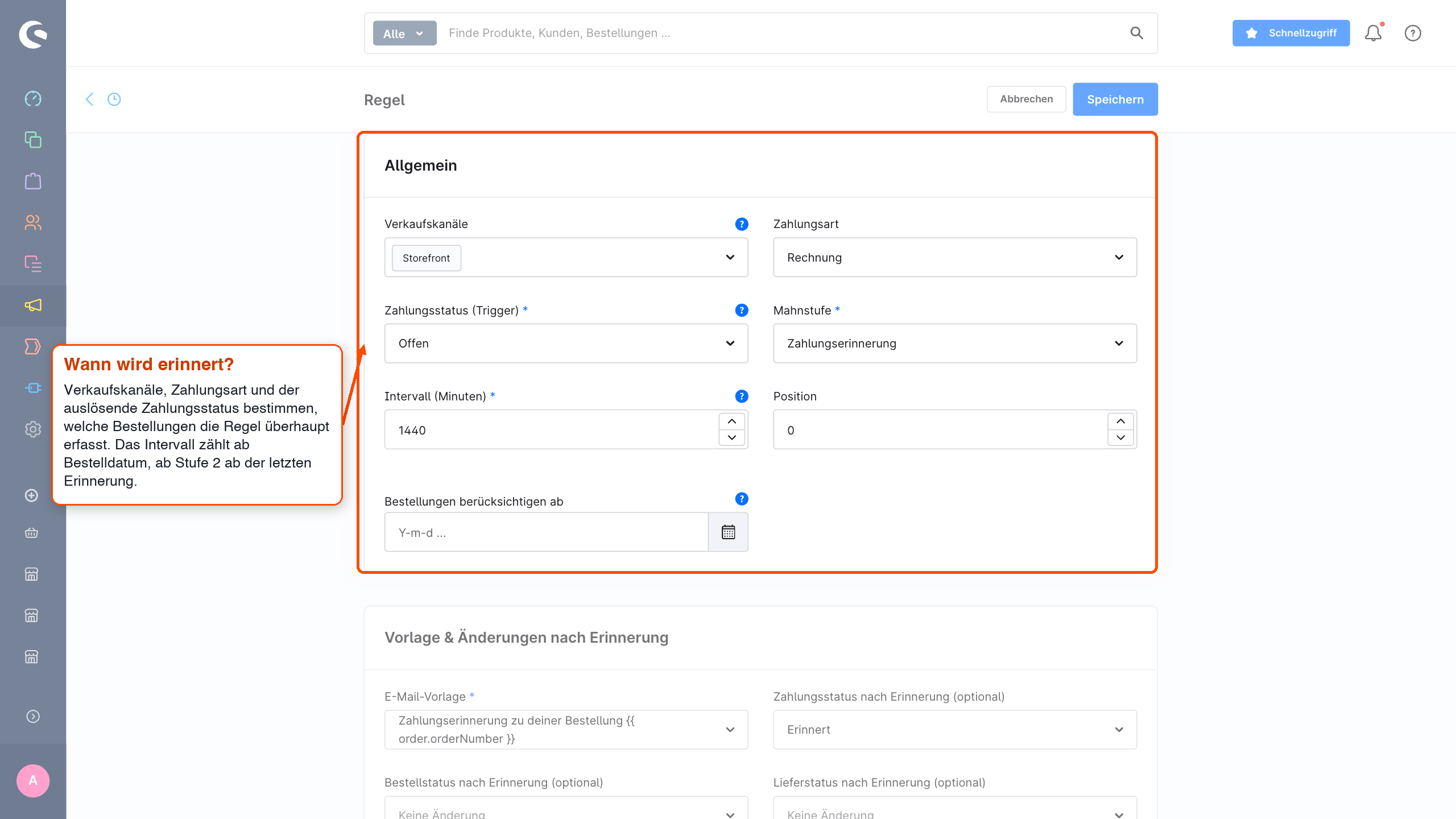Open the help question mark icon
The height and width of the screenshot is (819, 1456).
(1413, 33)
